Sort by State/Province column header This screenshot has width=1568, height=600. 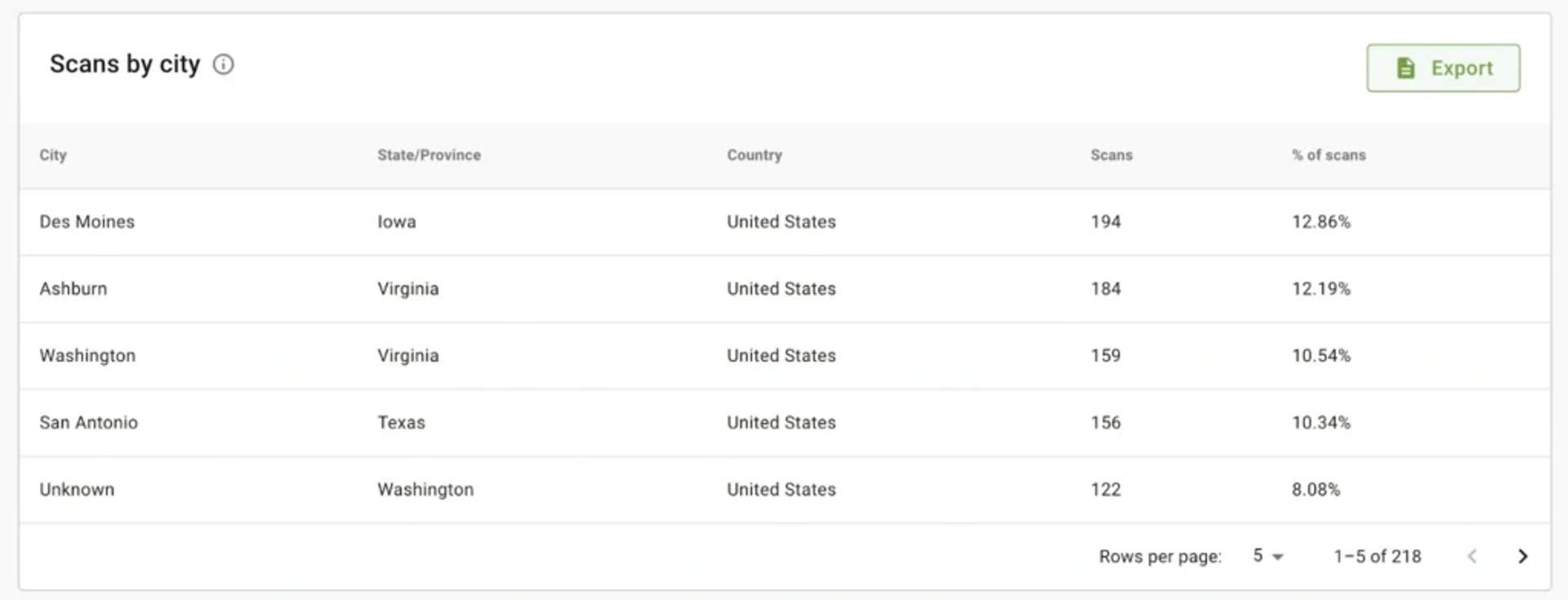point(429,155)
